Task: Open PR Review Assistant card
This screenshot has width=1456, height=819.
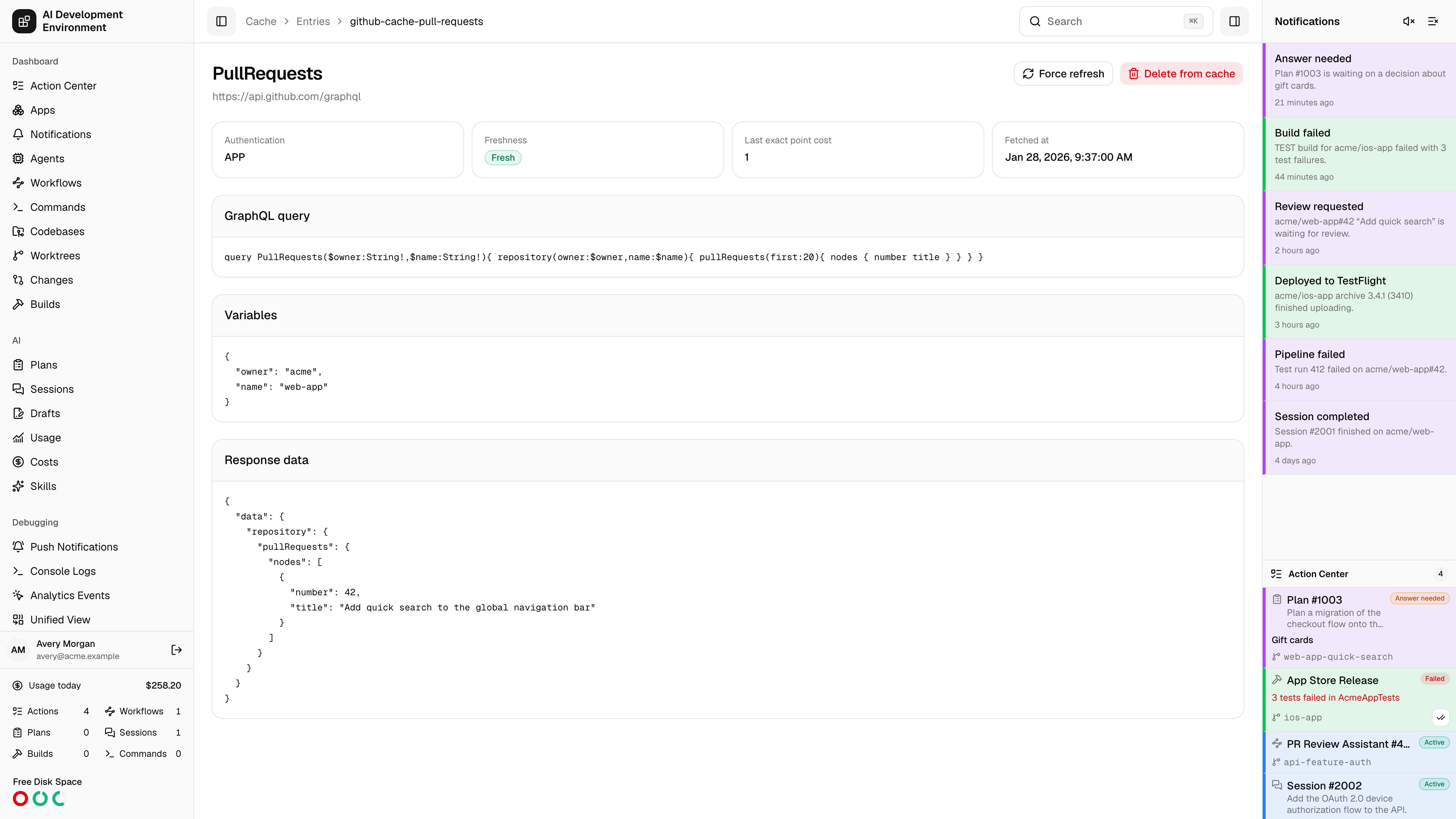Action: tap(1359, 752)
